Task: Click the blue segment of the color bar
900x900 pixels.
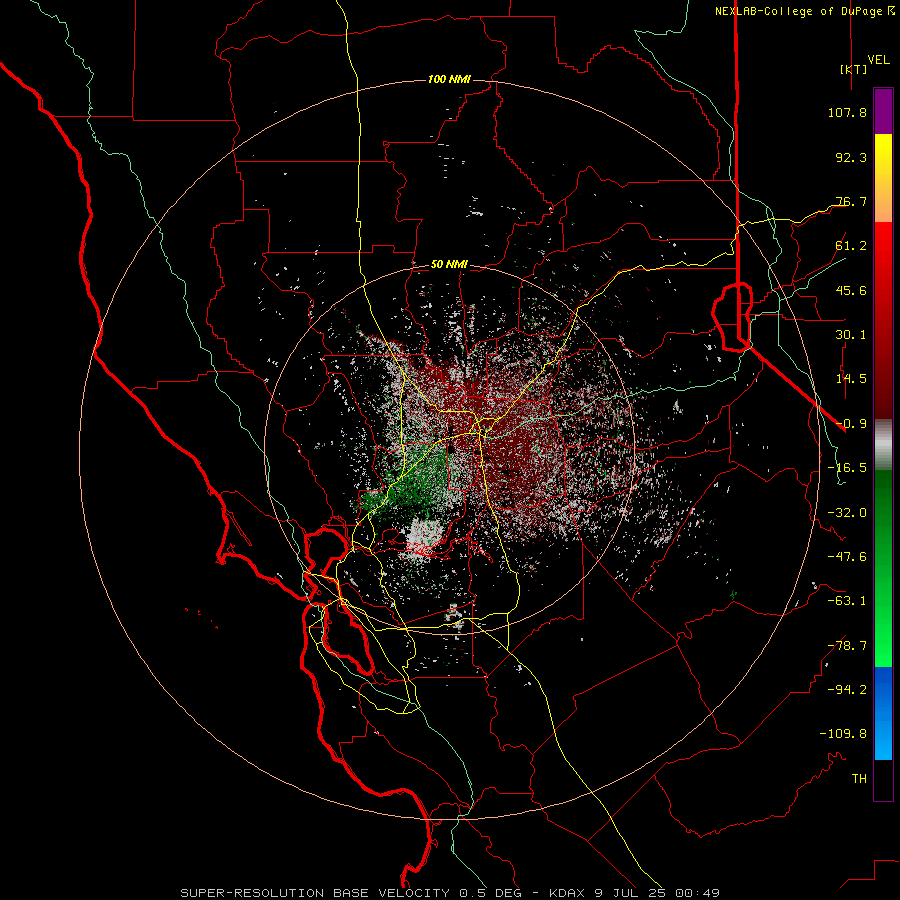Action: (883, 713)
